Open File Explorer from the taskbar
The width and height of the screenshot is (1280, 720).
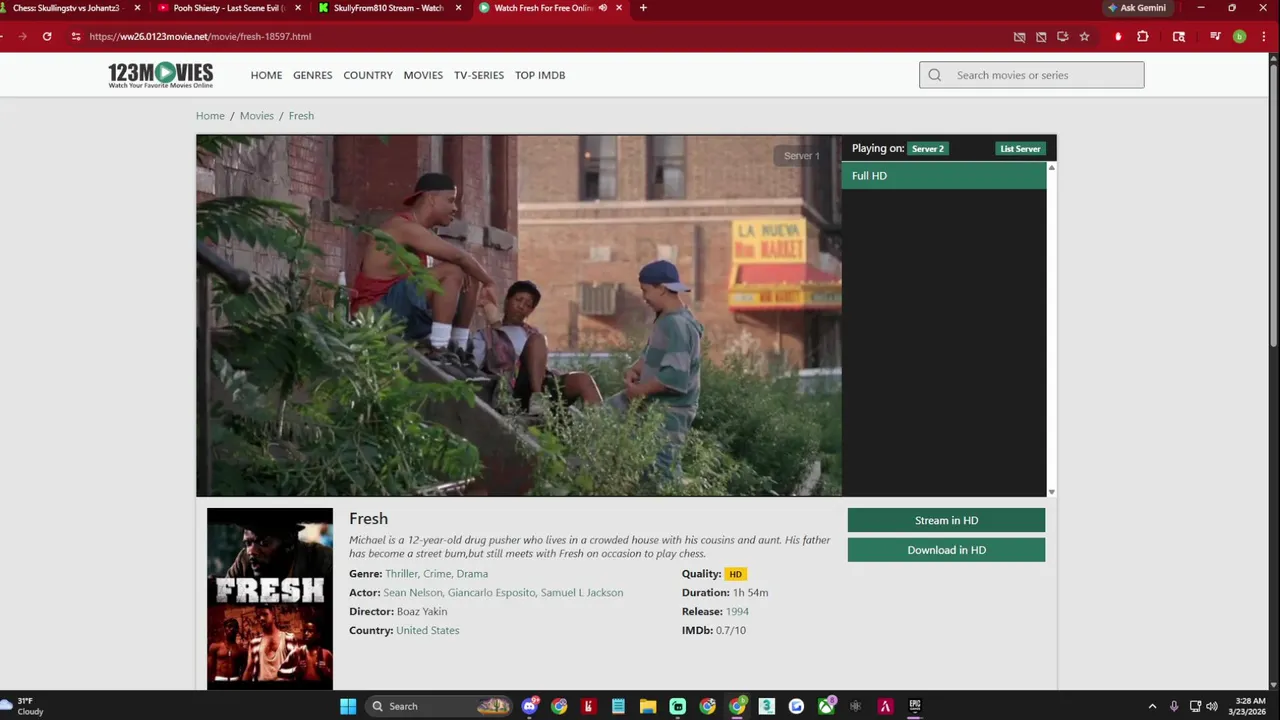tap(648, 706)
